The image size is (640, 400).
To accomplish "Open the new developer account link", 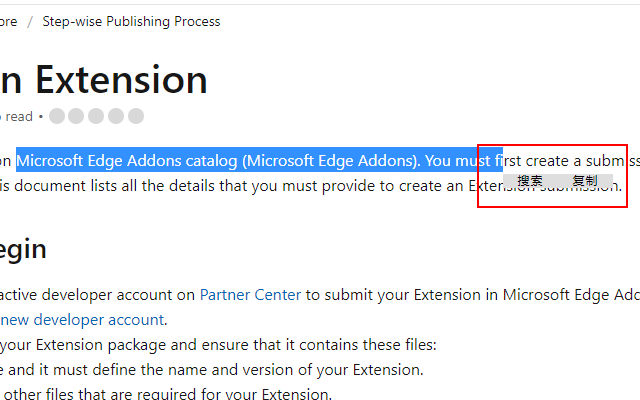I will pyautogui.click(x=82, y=320).
